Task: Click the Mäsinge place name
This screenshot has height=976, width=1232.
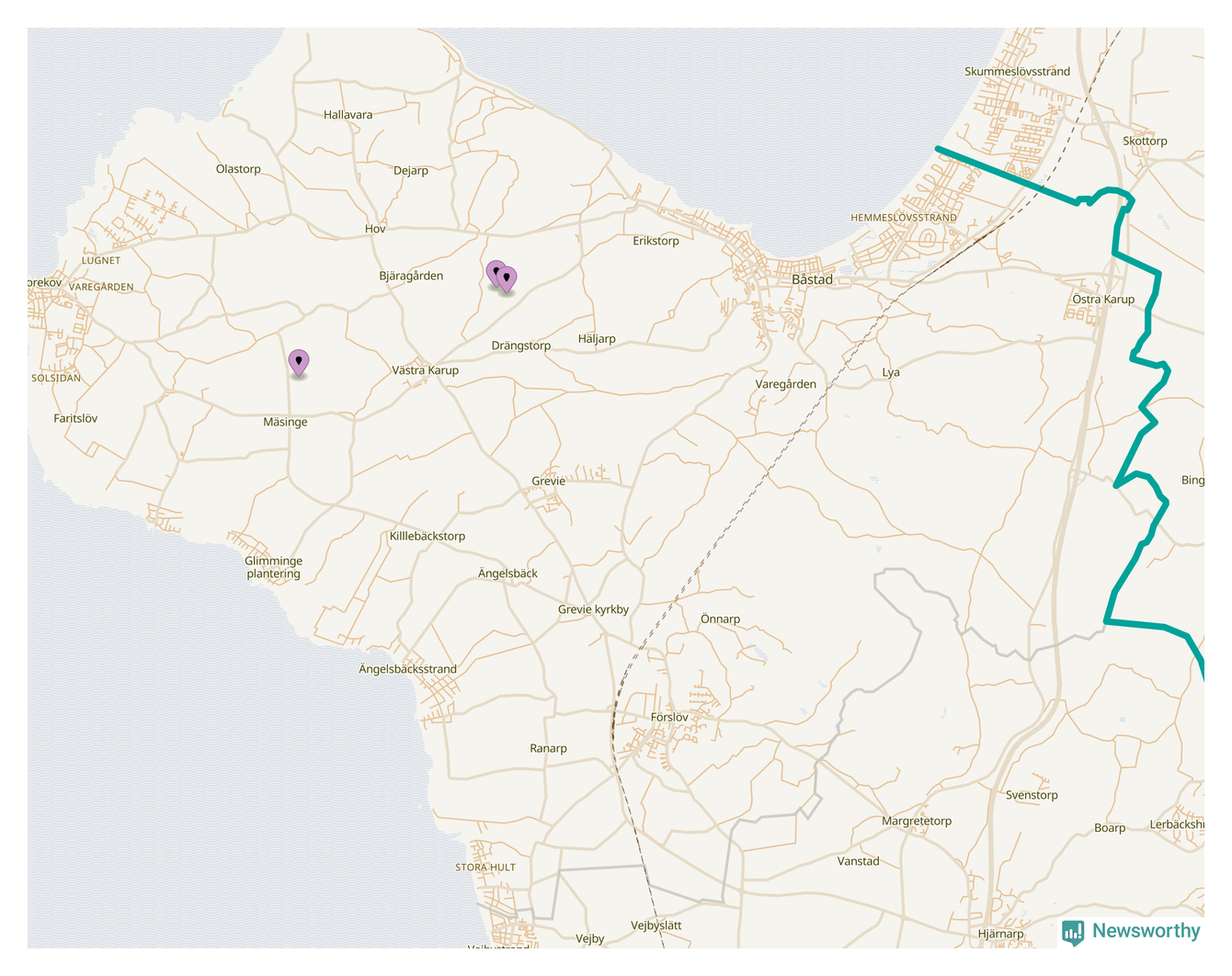Action: 285,422
